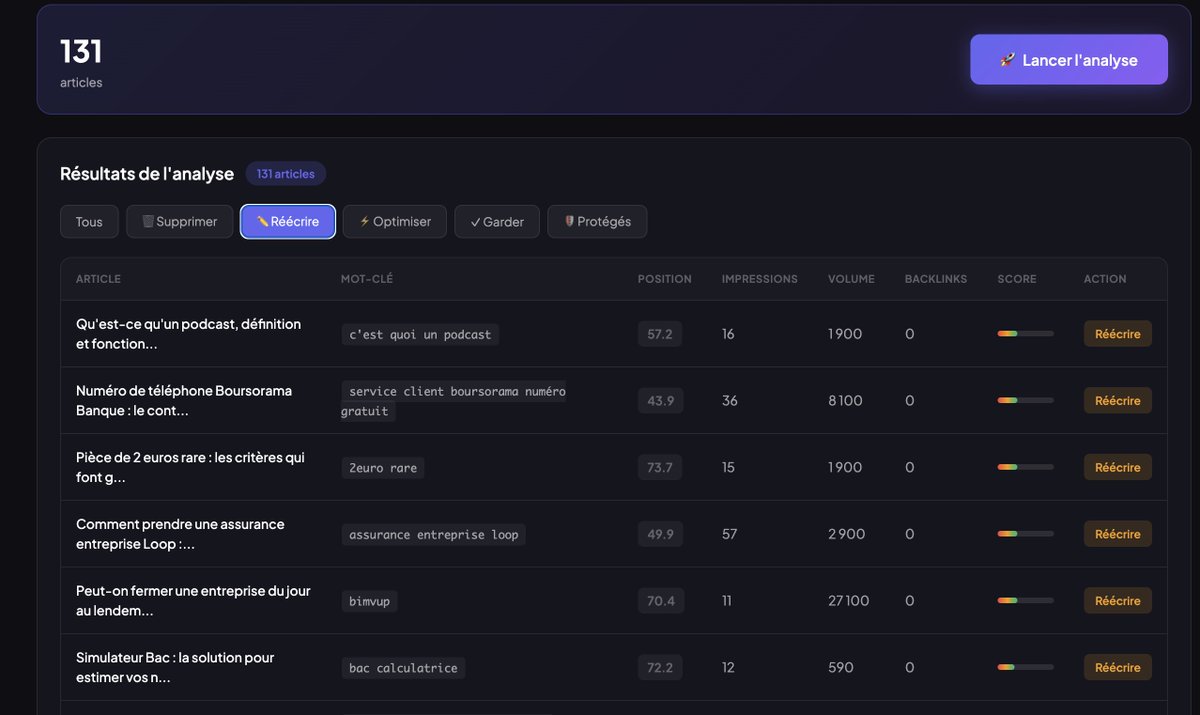The width and height of the screenshot is (1200, 715).
Task: Click keyword service client boursorama numéro gratuit
Action: coord(455,401)
